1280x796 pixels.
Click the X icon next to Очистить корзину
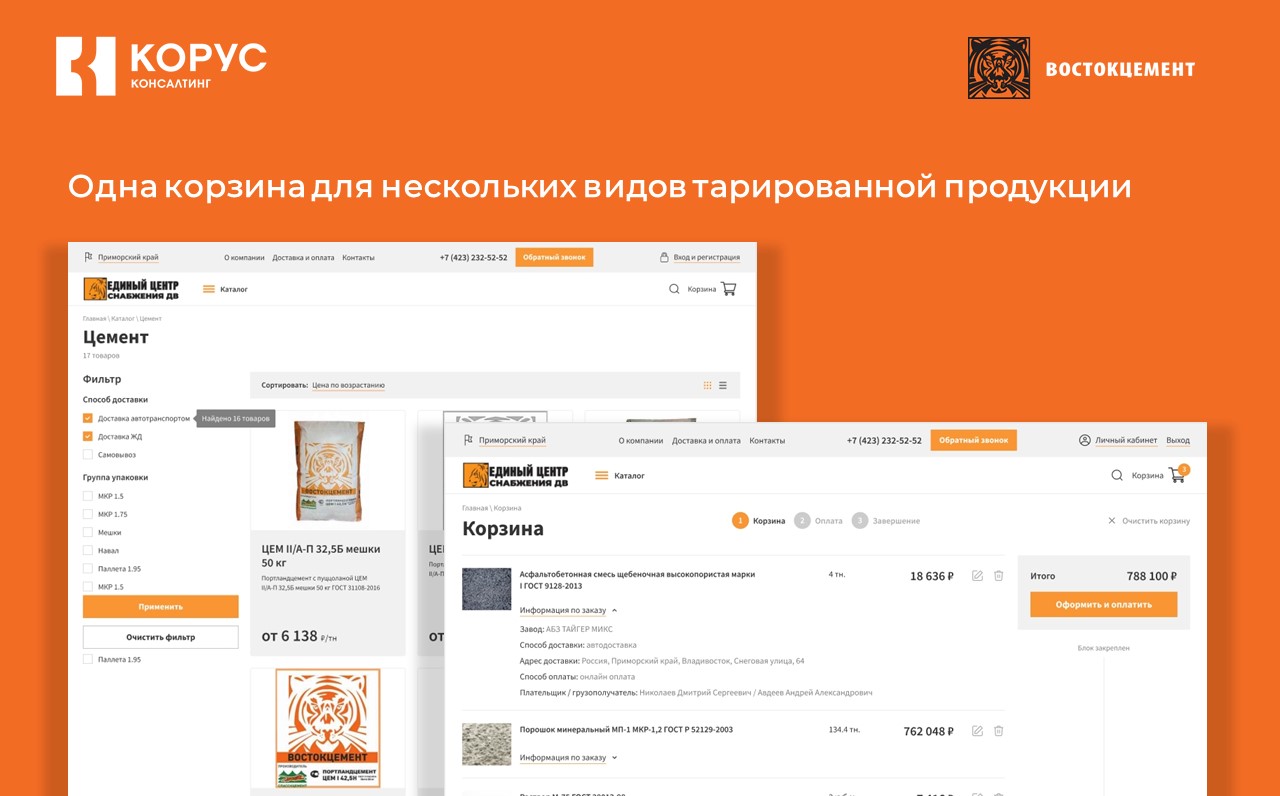coord(1112,521)
